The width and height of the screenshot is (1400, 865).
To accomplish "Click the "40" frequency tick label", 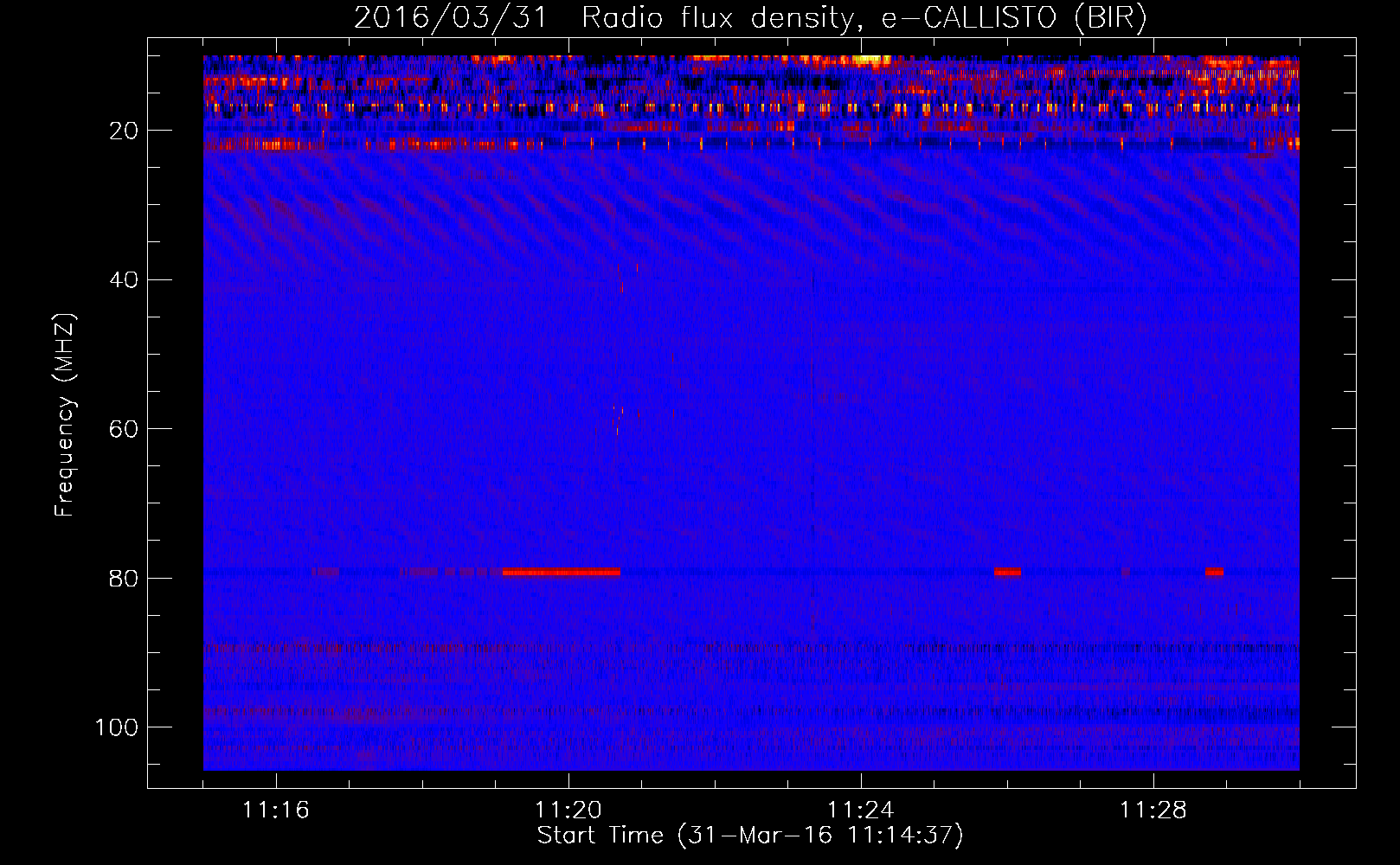I will (125, 280).
